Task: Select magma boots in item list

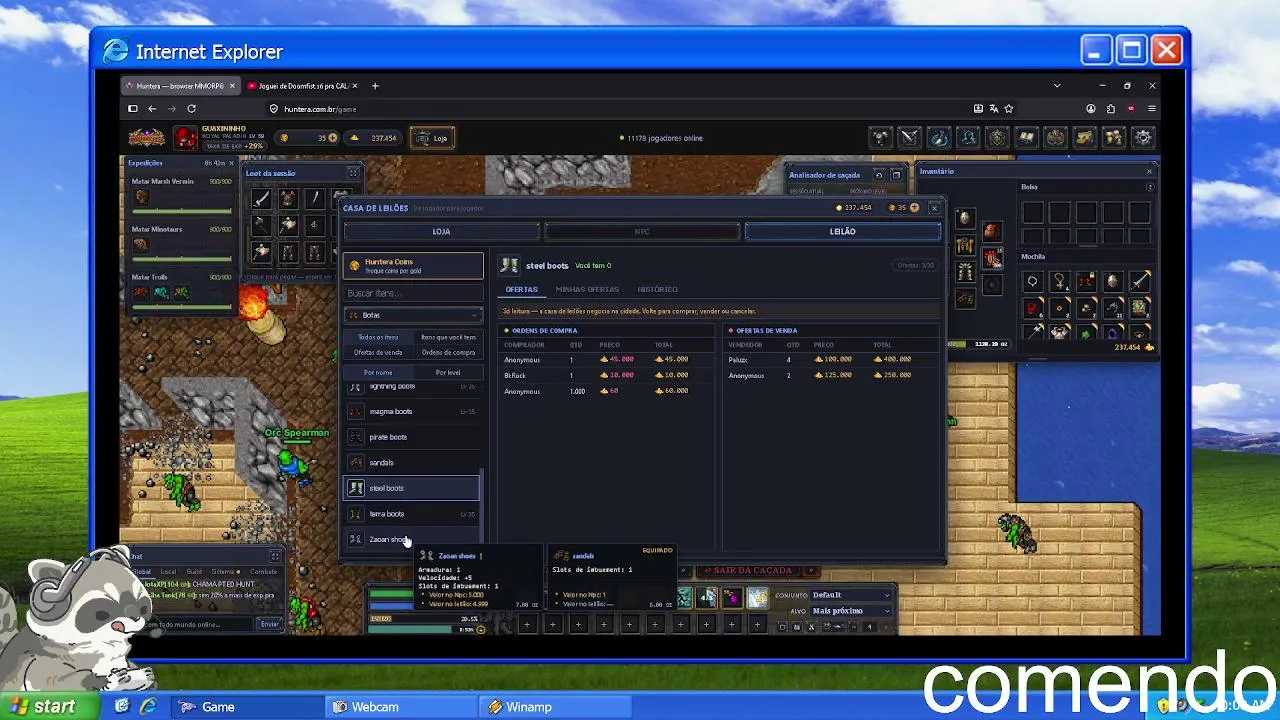Action: [x=412, y=411]
